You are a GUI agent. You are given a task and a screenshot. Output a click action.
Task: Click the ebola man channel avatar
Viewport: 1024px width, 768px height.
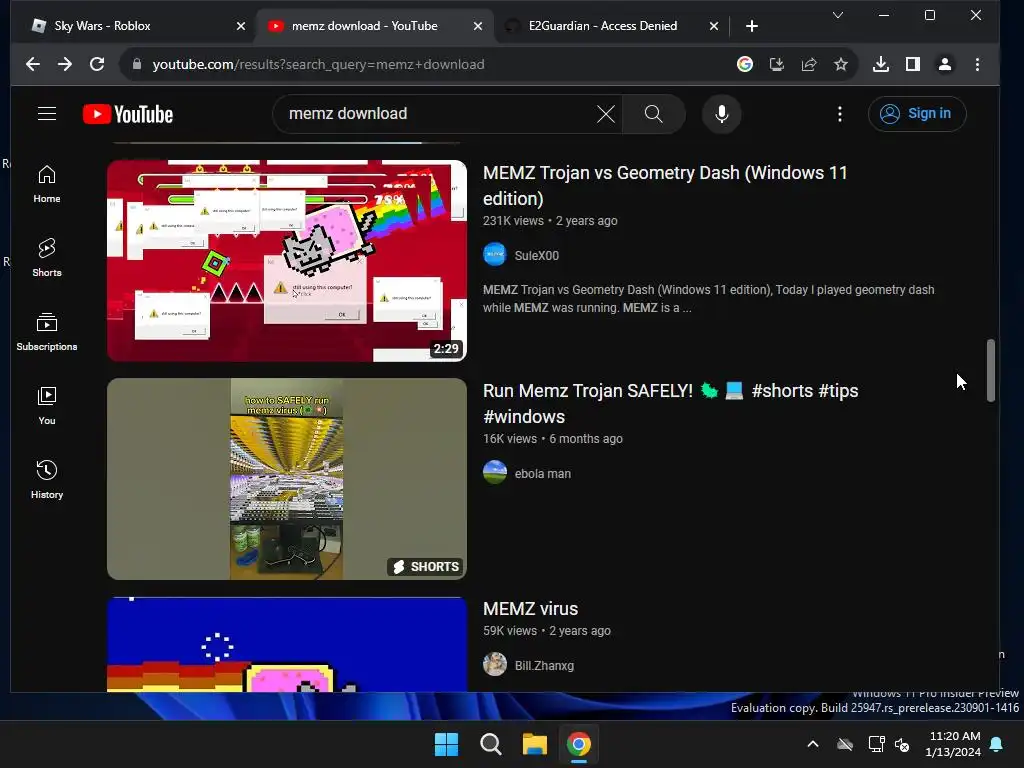point(494,472)
